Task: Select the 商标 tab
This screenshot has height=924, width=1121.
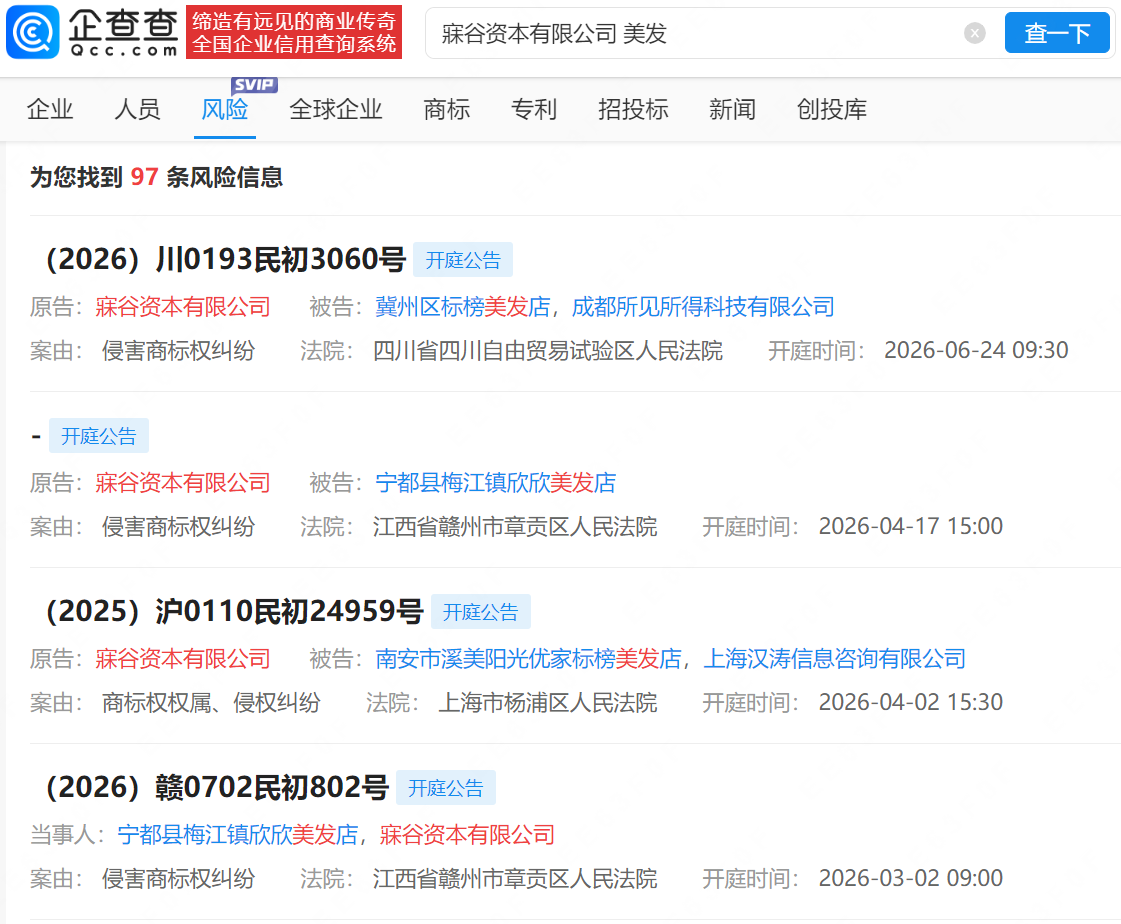Action: pos(447,109)
